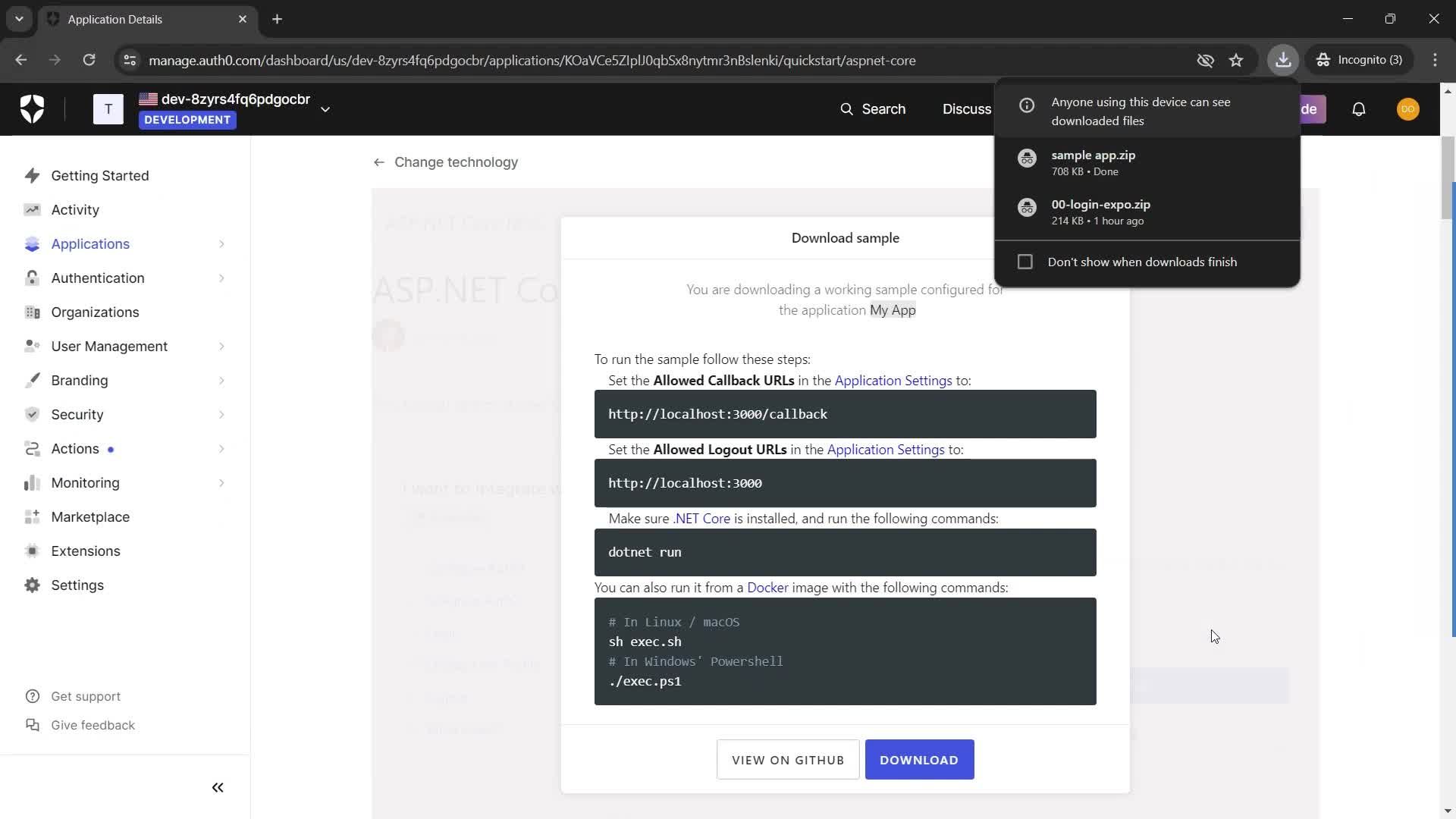Click the Marketplace grid icon

(32, 517)
